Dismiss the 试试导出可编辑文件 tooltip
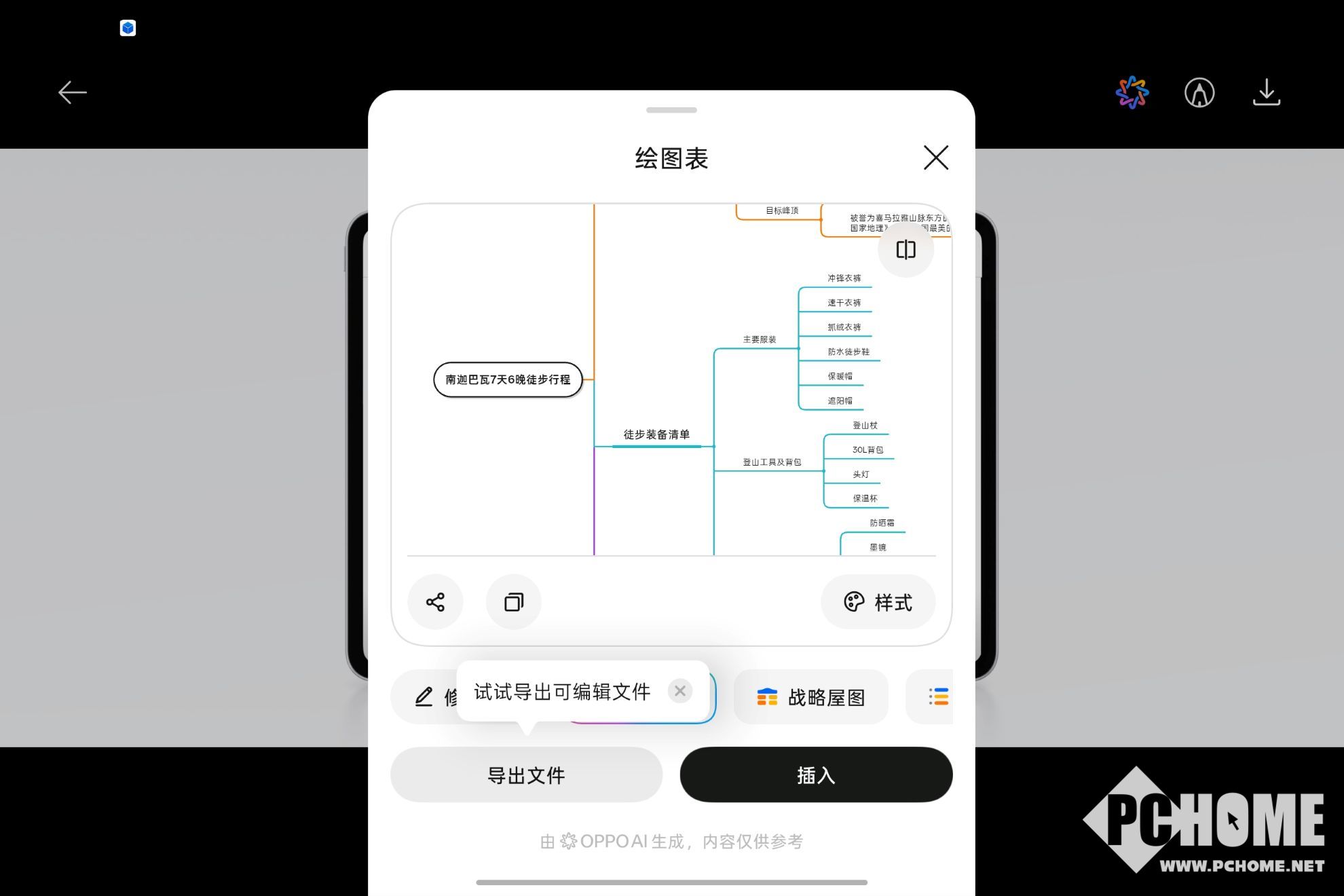 click(x=679, y=691)
